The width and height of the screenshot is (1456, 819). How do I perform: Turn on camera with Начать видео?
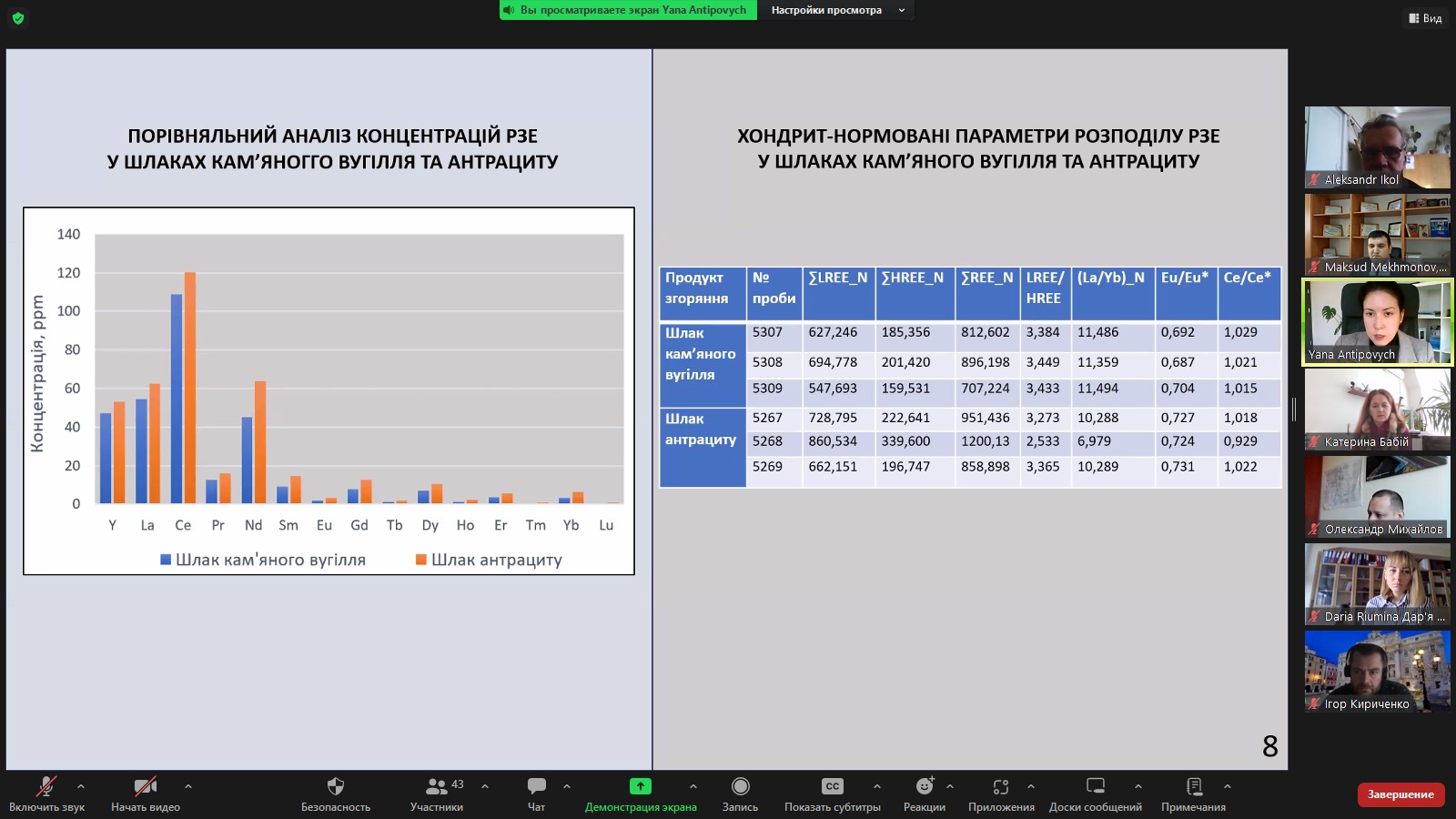coord(146,787)
